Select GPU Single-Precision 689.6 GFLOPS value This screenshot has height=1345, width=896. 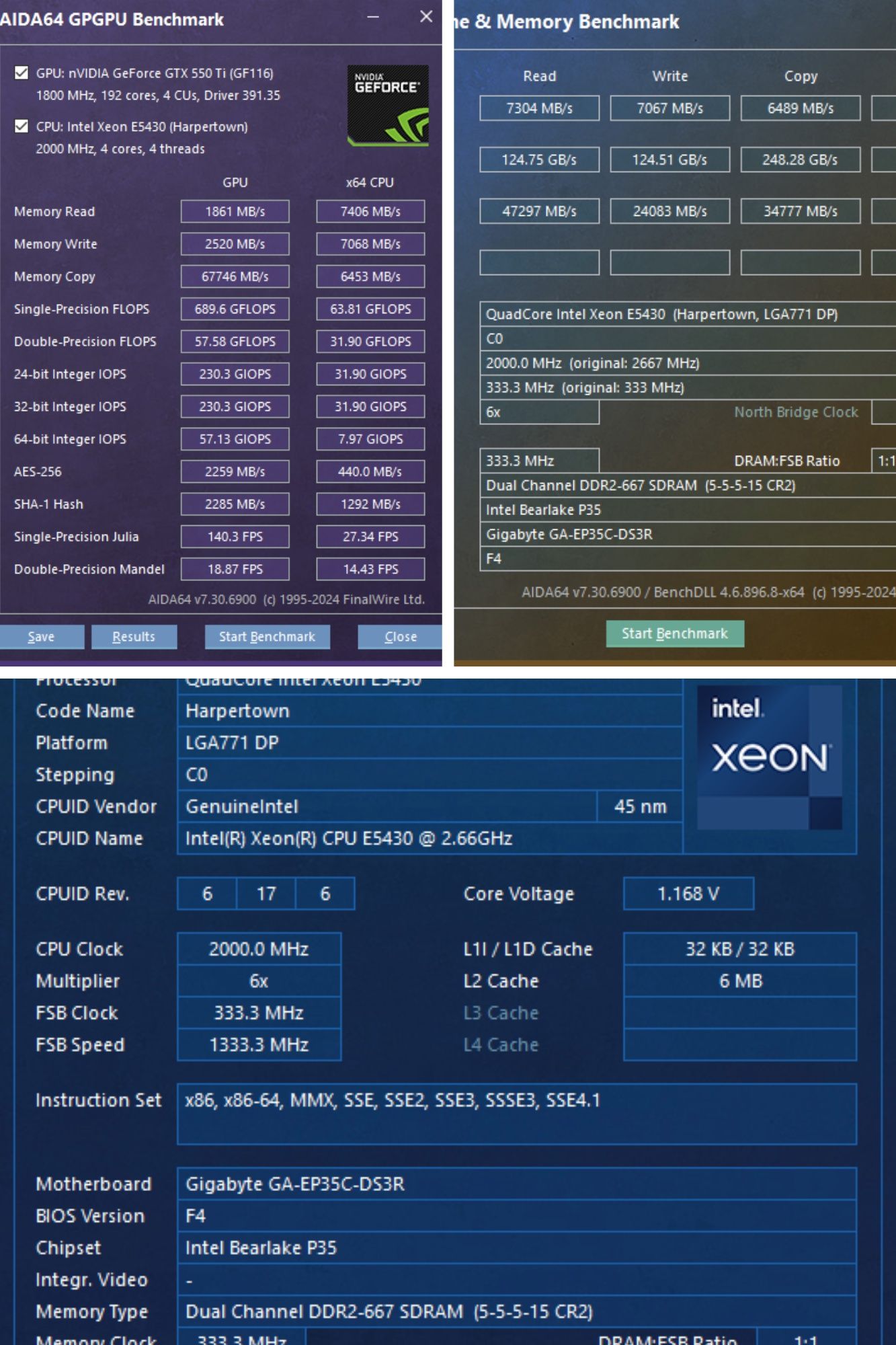(x=235, y=309)
